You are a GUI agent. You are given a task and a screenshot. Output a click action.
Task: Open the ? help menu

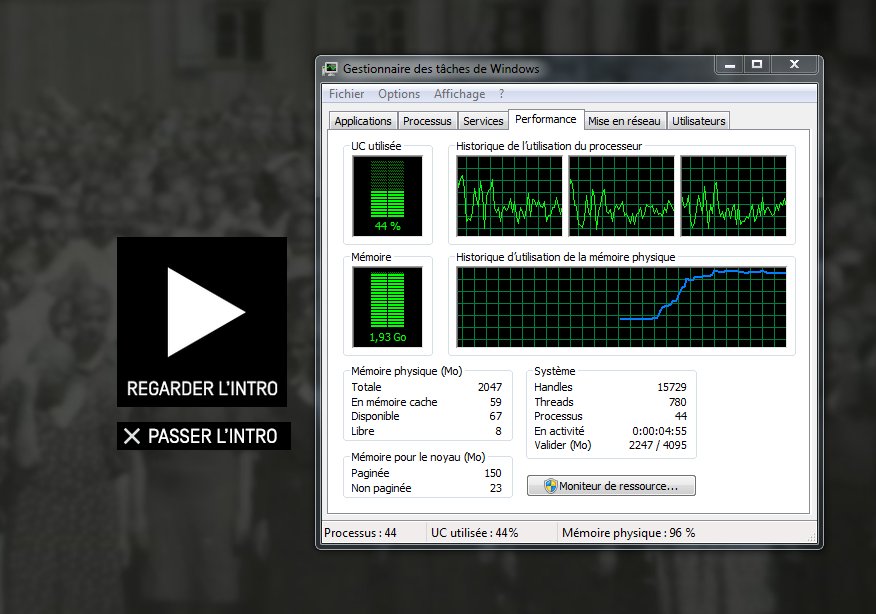[502, 94]
